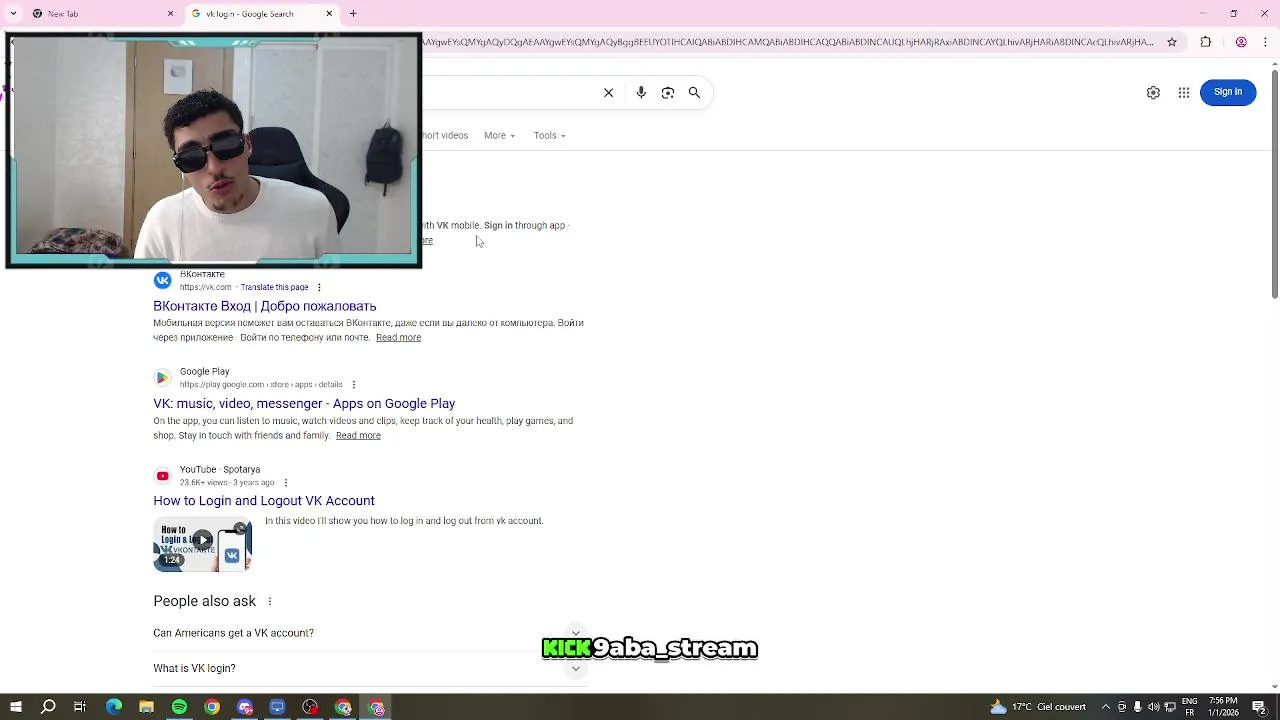This screenshot has width=1280, height=720.
Task: Open options menu for the Google Play result
Action: click(x=353, y=385)
